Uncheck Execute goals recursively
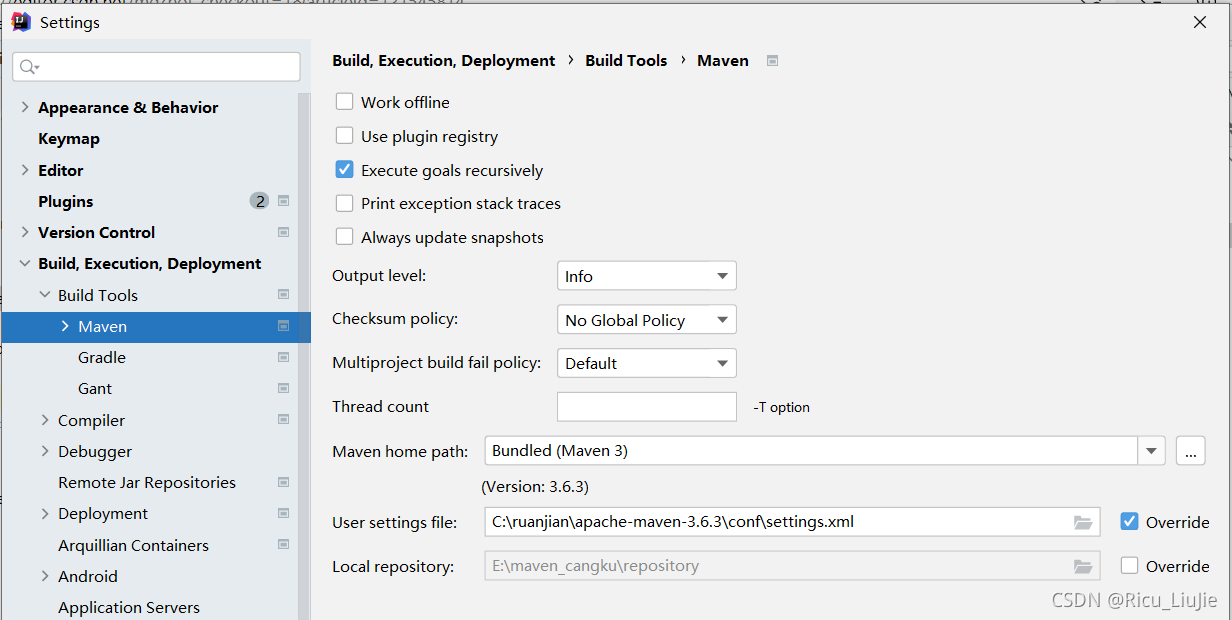 345,170
